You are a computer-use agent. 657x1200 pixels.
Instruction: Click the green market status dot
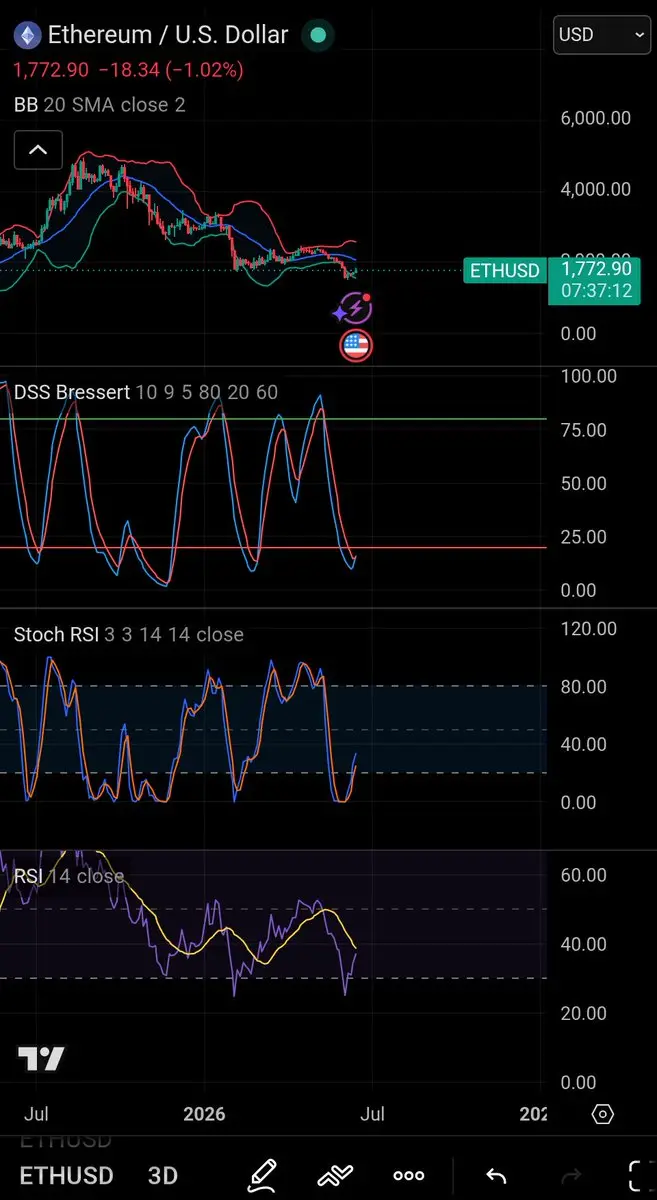coord(318,36)
